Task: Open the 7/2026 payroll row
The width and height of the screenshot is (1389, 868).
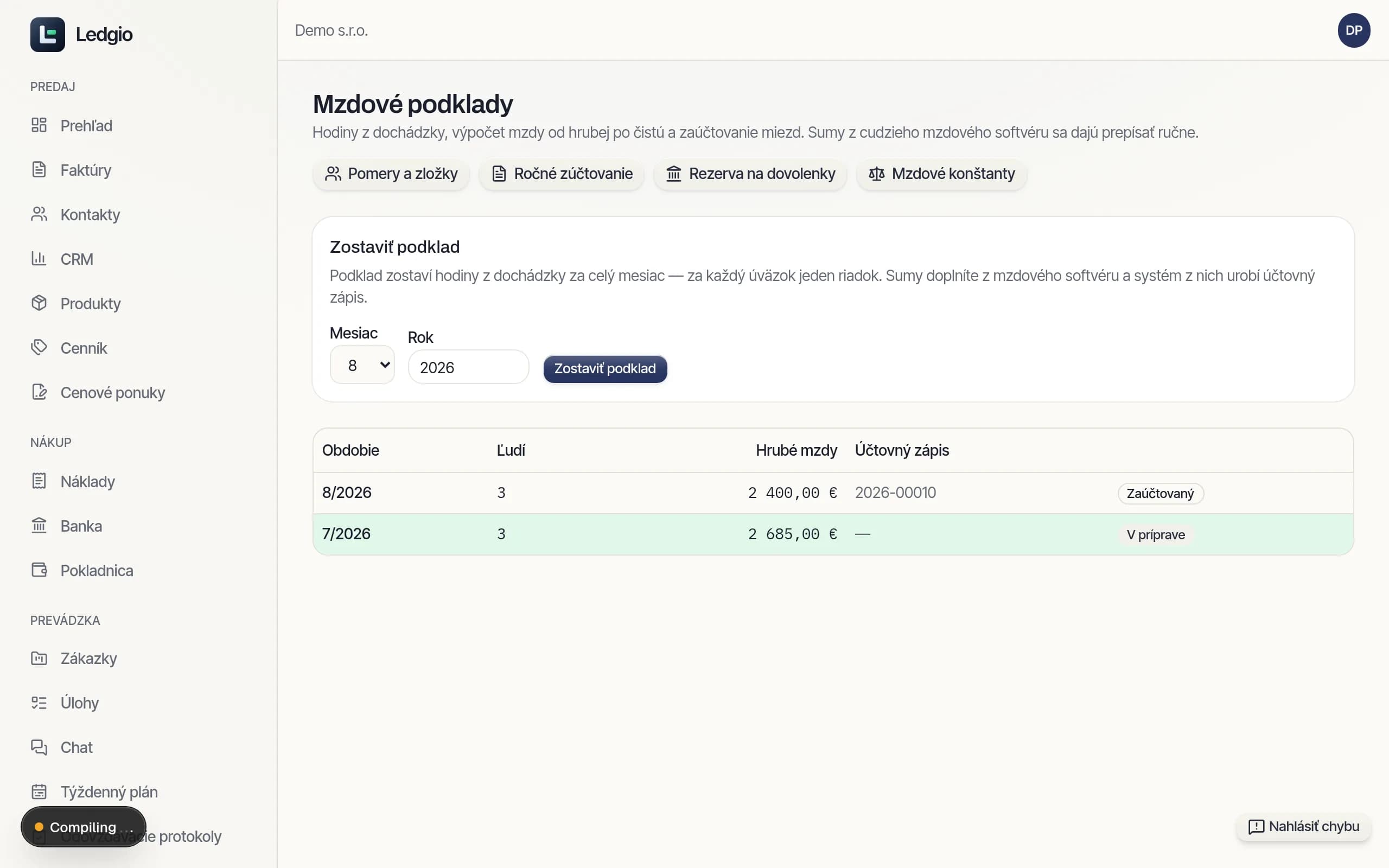Action: pos(833,534)
